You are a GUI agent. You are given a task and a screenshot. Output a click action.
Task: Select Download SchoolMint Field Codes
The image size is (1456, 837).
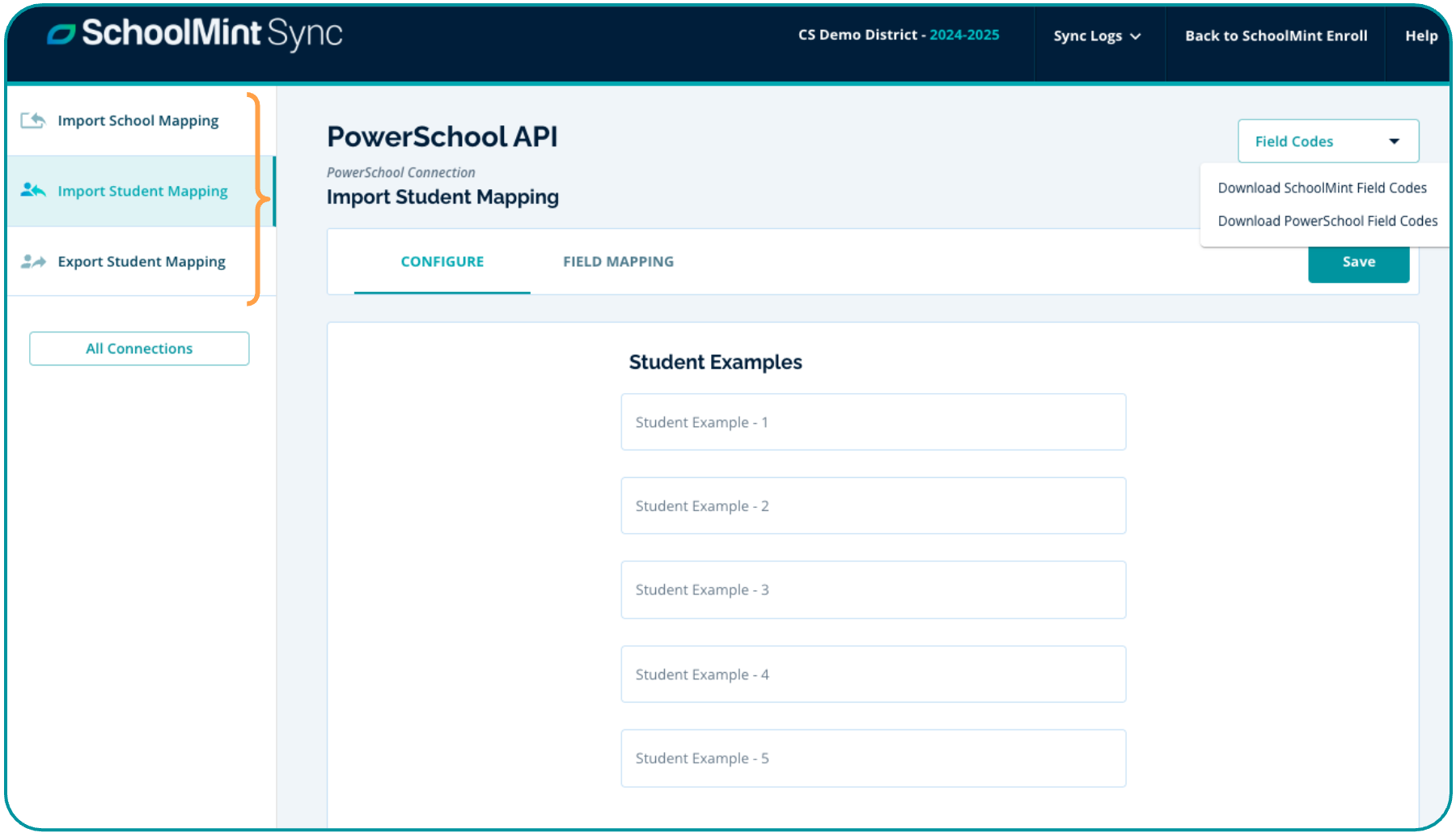tap(1322, 188)
